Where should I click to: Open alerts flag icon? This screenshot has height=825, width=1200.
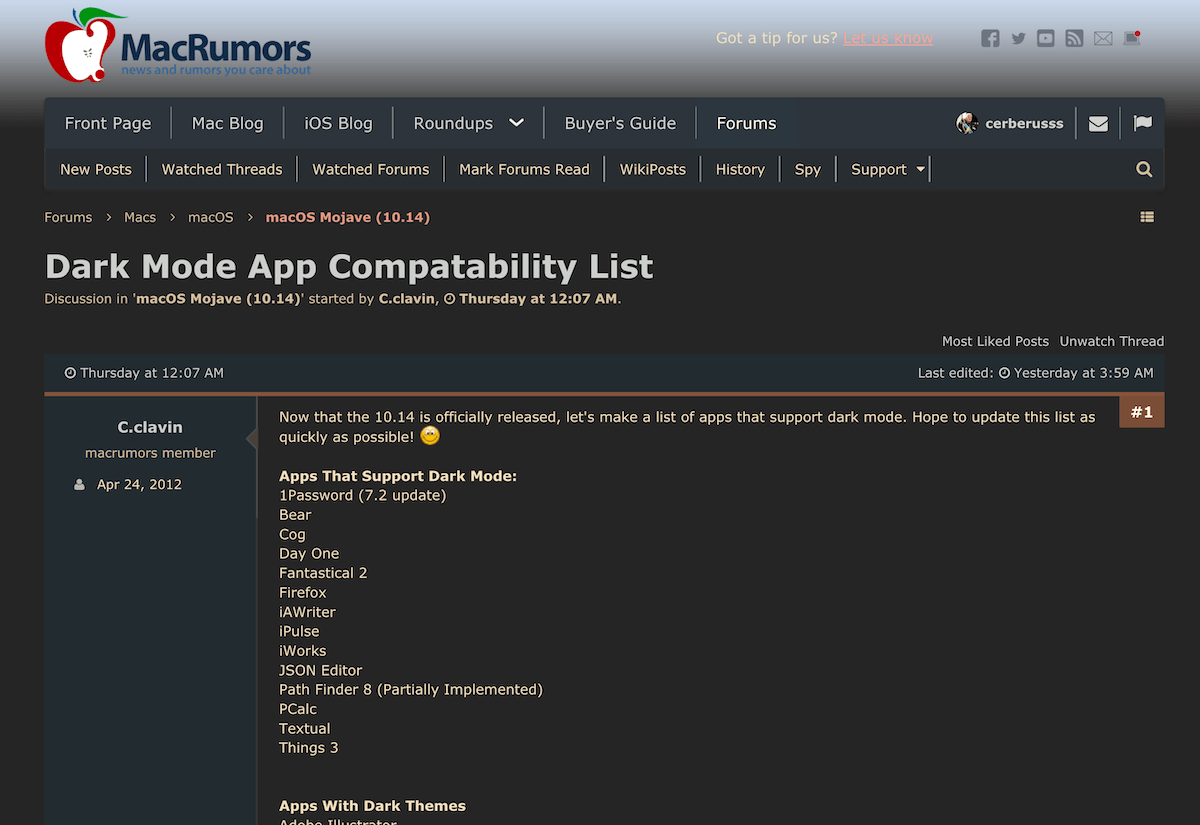[x=1142, y=123]
